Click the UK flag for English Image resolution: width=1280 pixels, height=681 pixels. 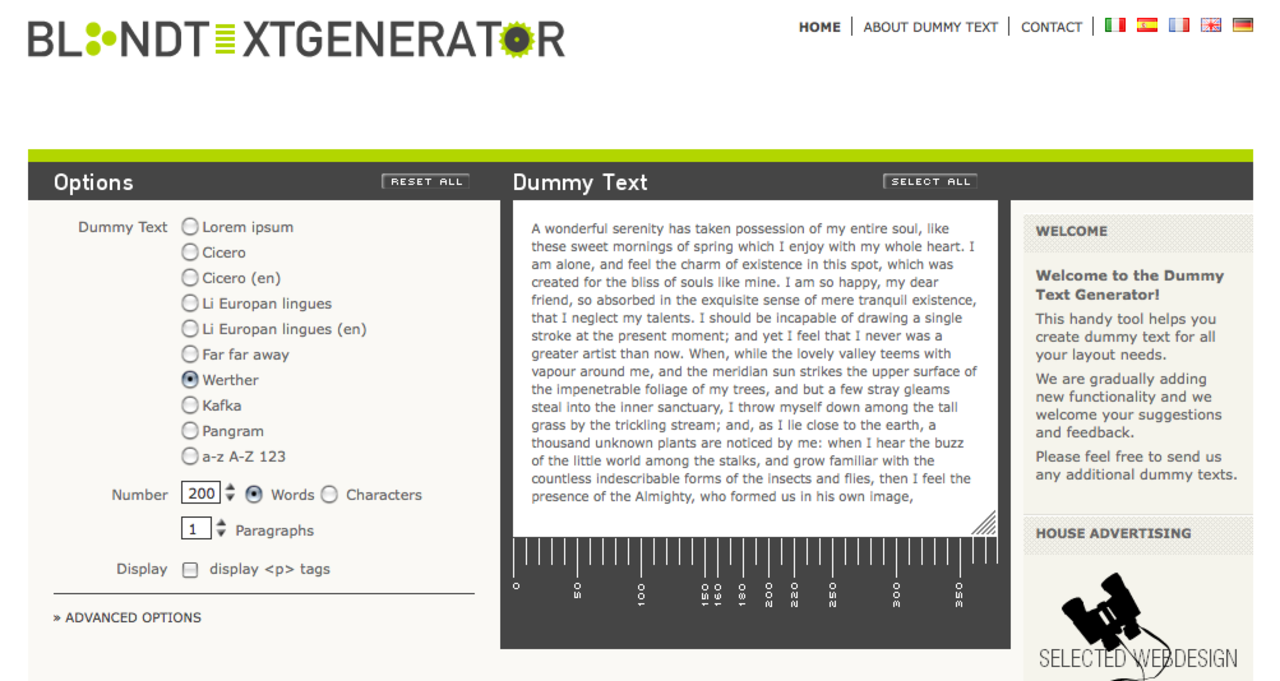tap(1210, 24)
